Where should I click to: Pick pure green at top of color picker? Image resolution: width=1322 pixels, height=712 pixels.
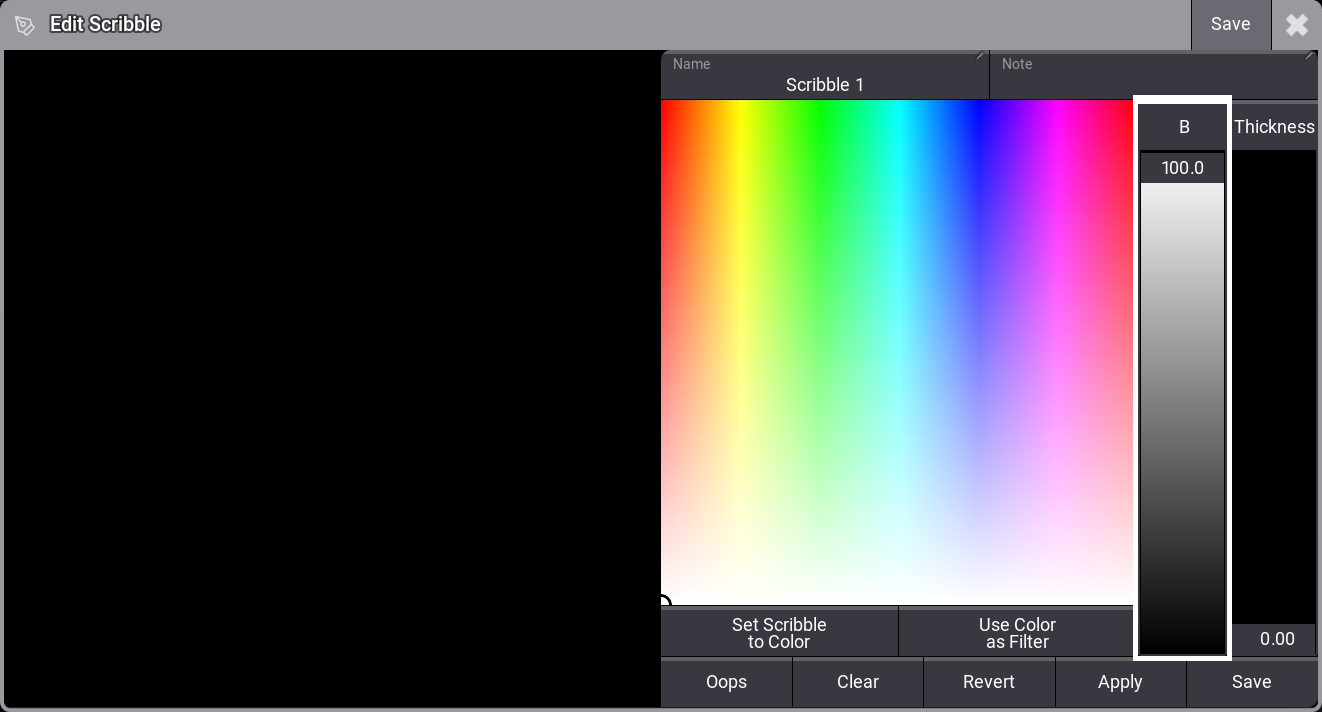[819, 104]
